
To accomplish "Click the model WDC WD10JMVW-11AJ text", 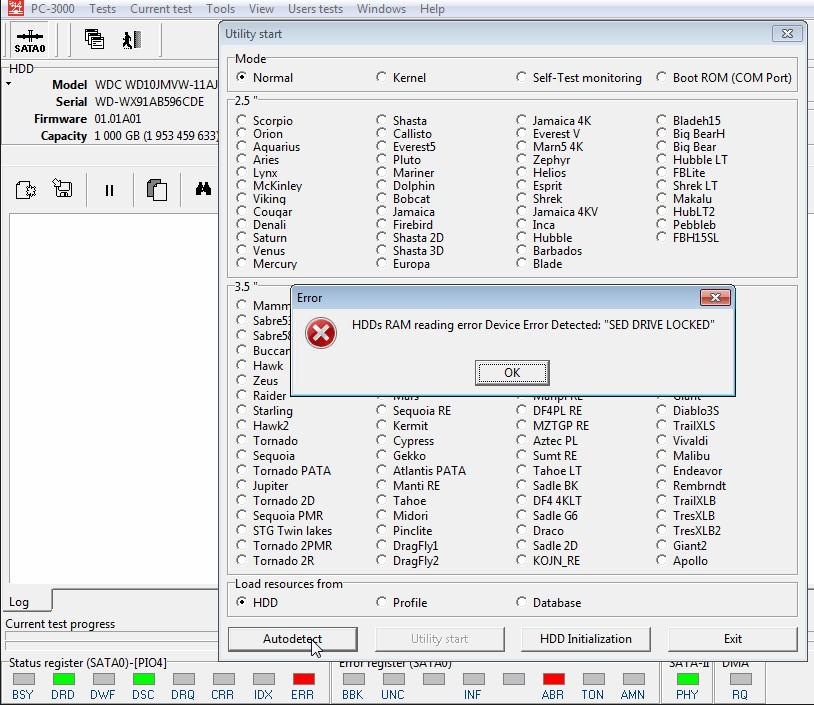I will tap(156, 85).
